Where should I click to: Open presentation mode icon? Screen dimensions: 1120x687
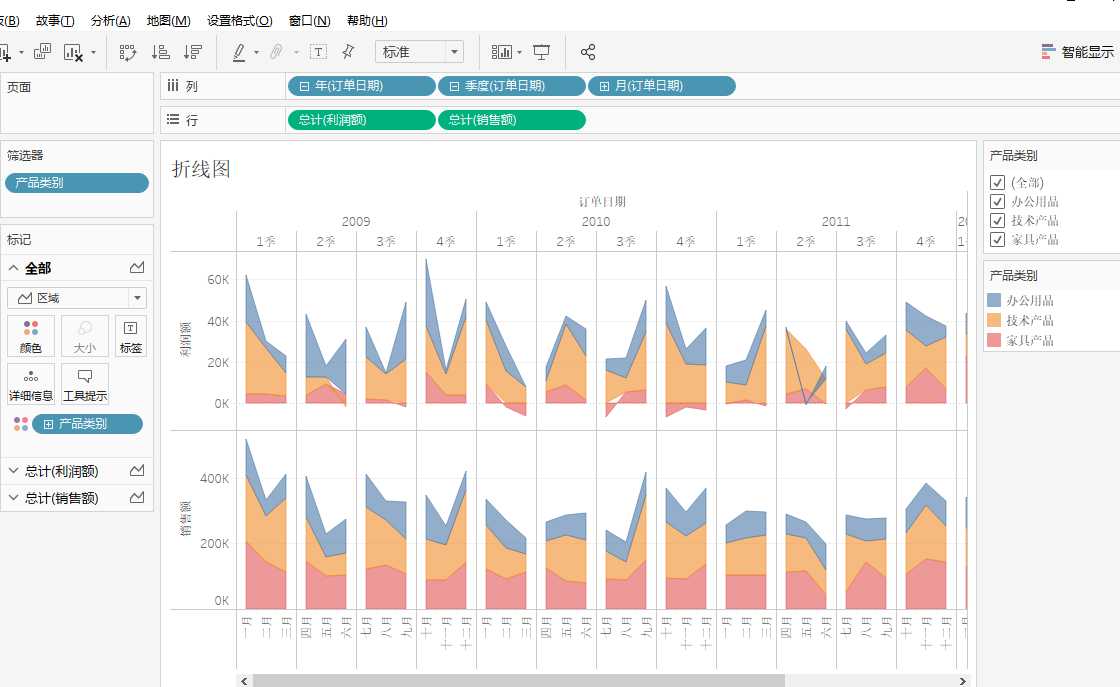(x=542, y=52)
